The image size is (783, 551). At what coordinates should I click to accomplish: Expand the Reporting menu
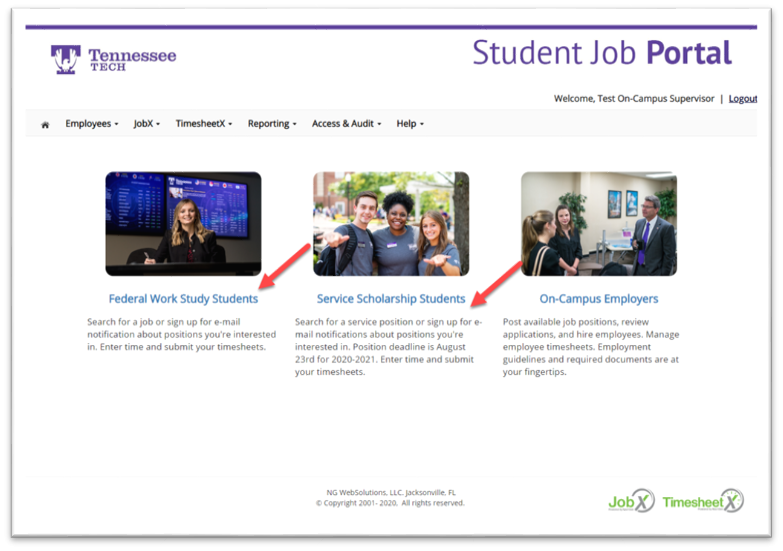272,124
